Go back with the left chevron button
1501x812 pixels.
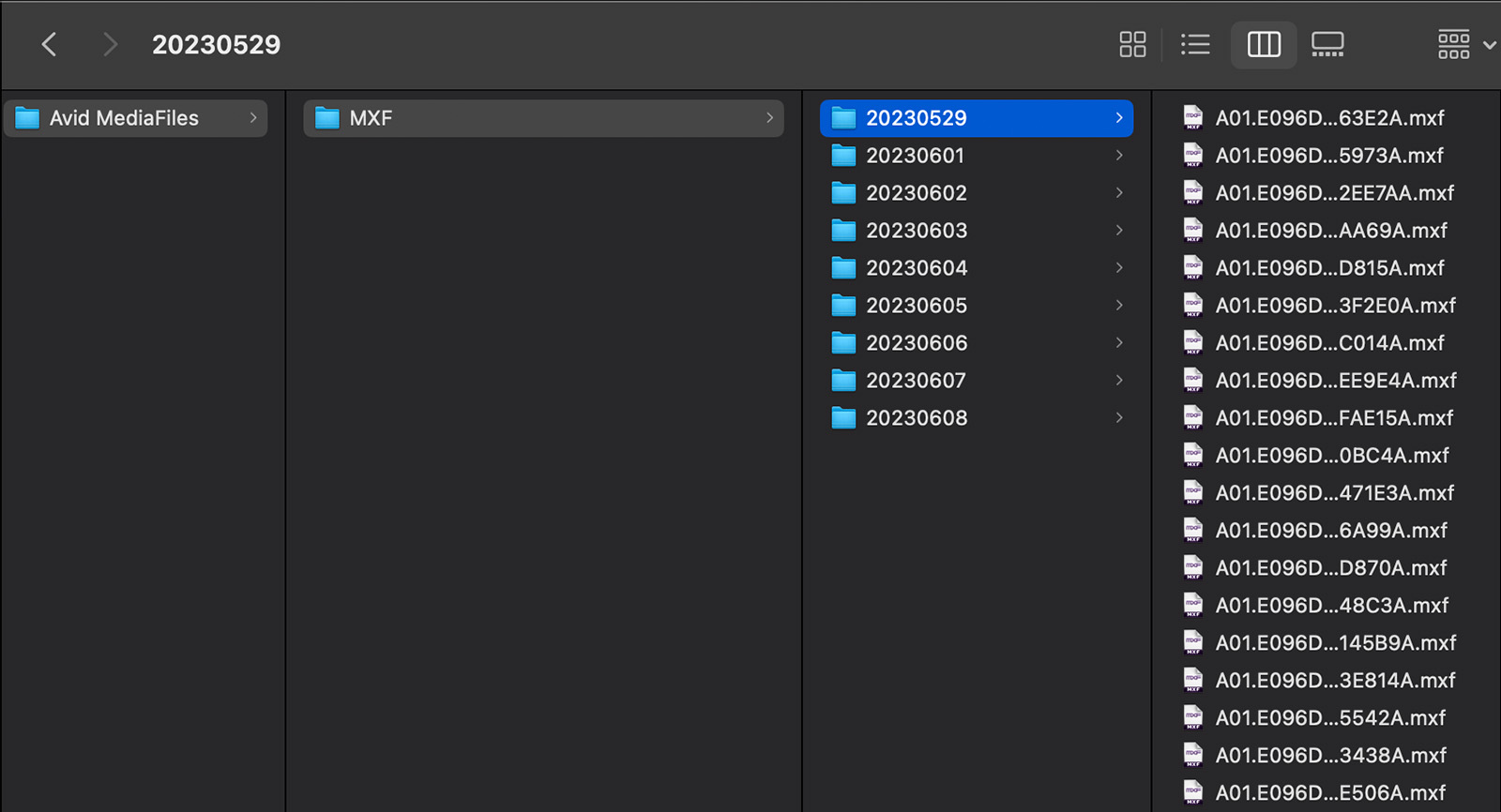pyautogui.click(x=50, y=44)
